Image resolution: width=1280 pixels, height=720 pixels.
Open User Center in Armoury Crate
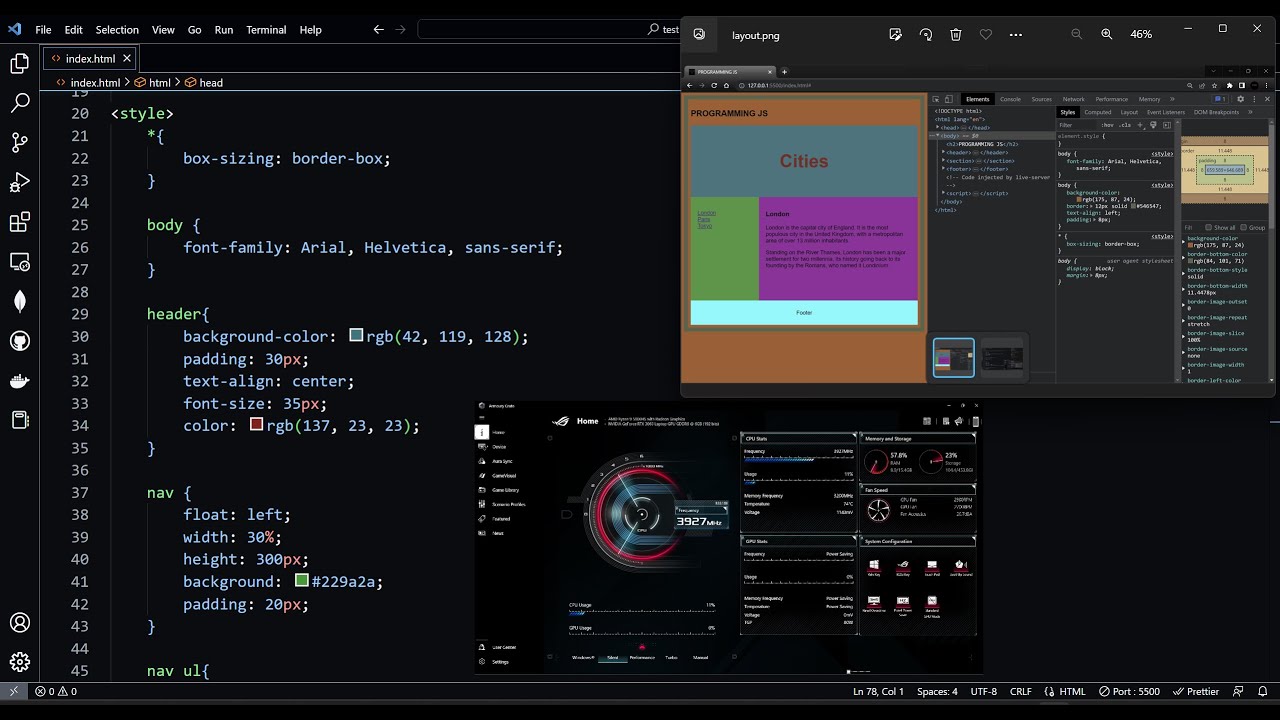[497, 647]
